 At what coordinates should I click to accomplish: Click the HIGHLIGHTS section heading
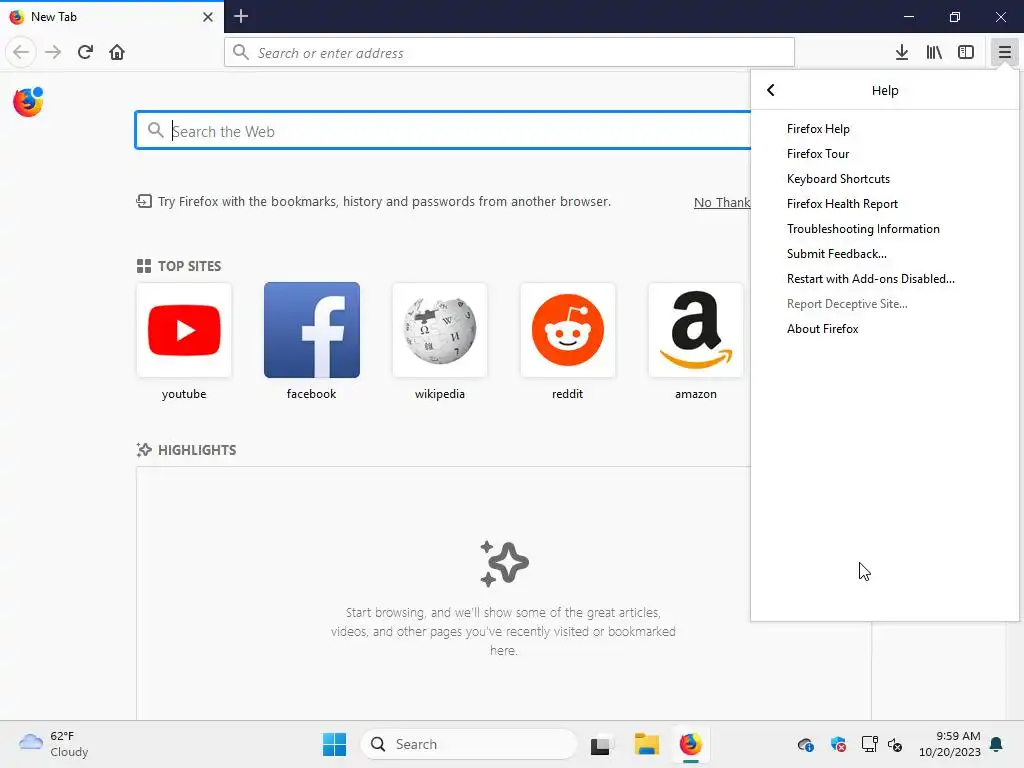click(197, 450)
